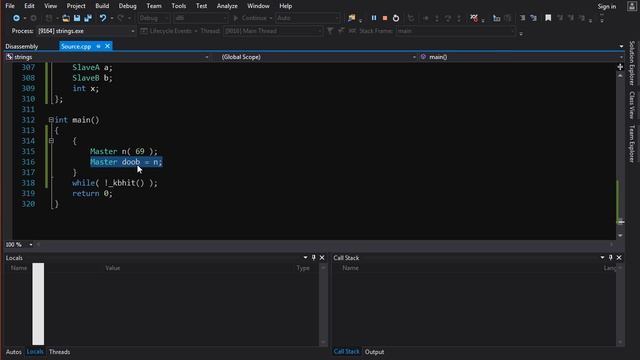The image size is (640, 360).
Task: Collapse the main() function outline
Action: [51, 120]
